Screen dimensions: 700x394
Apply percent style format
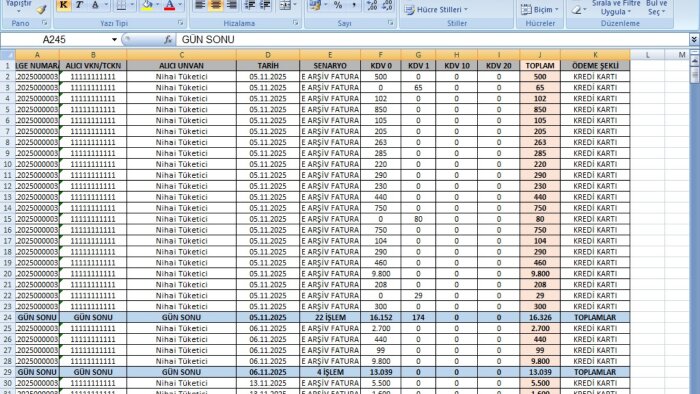coord(338,5)
